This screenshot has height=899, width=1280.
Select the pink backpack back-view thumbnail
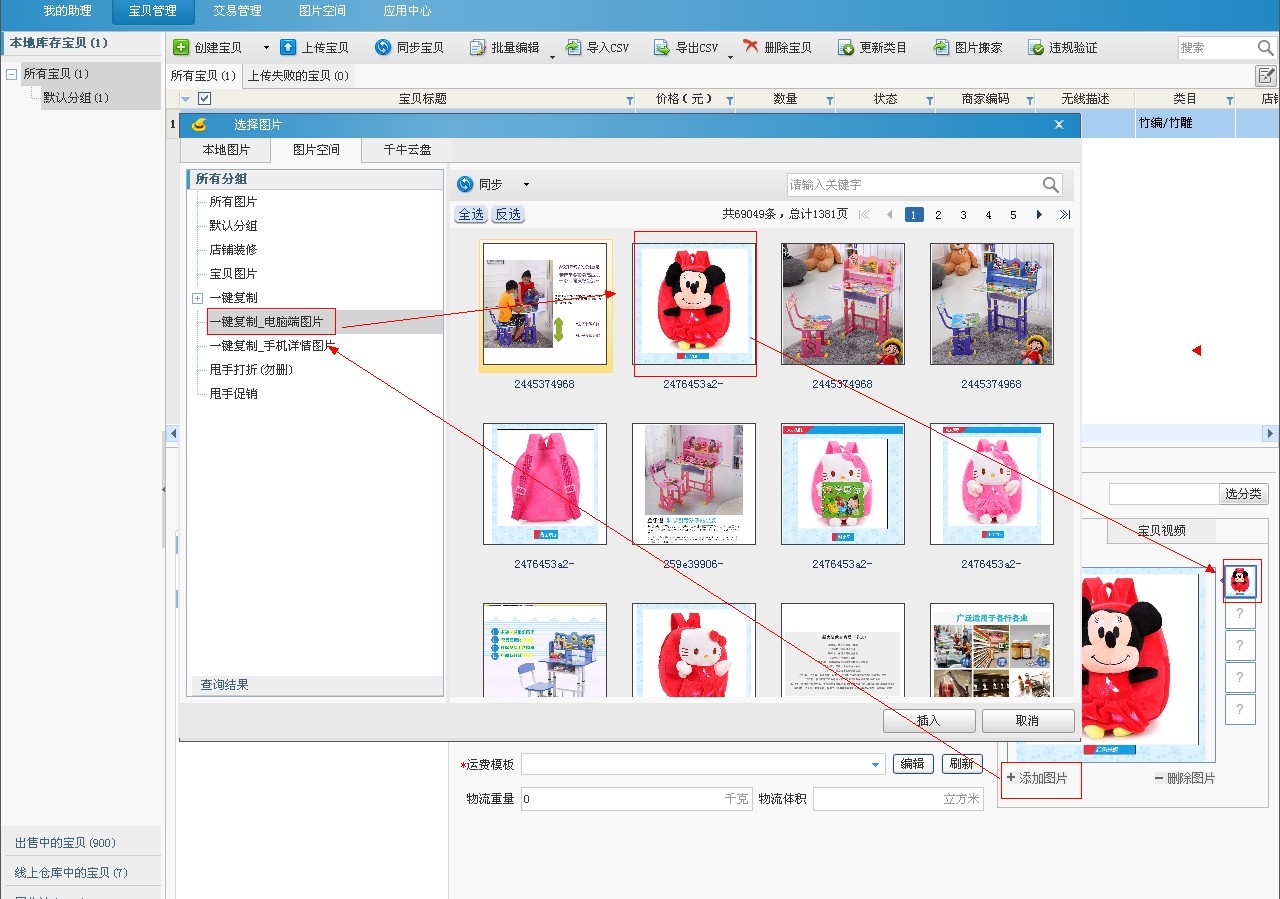tap(545, 484)
